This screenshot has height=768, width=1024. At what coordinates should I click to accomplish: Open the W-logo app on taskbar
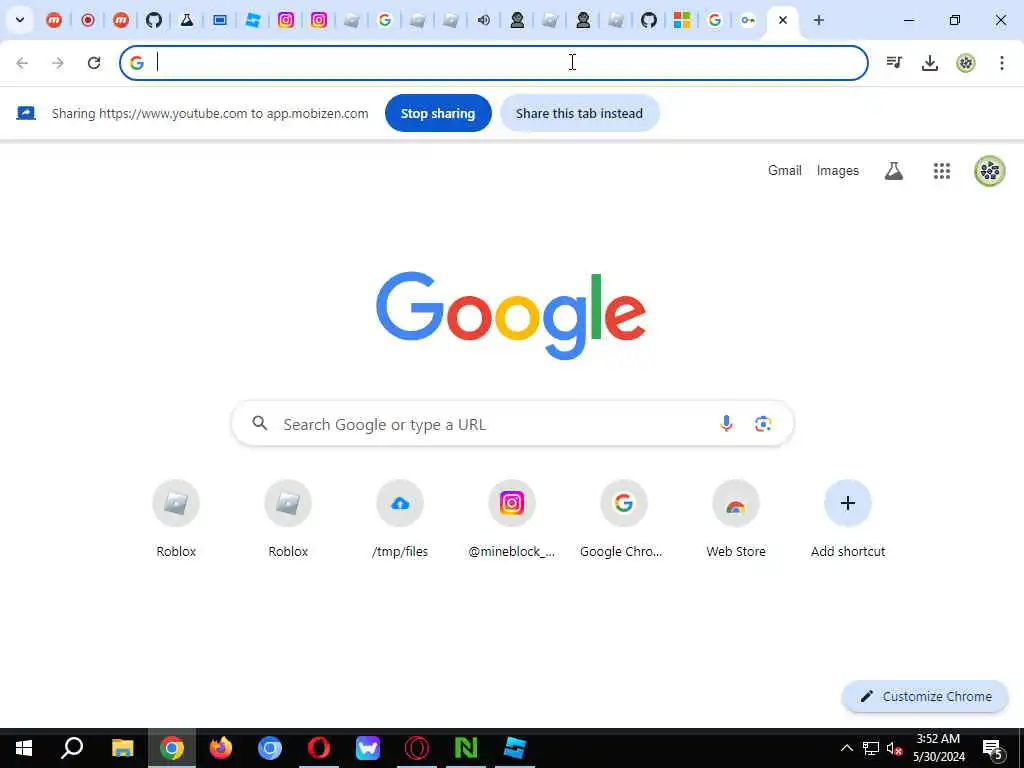tap(368, 748)
